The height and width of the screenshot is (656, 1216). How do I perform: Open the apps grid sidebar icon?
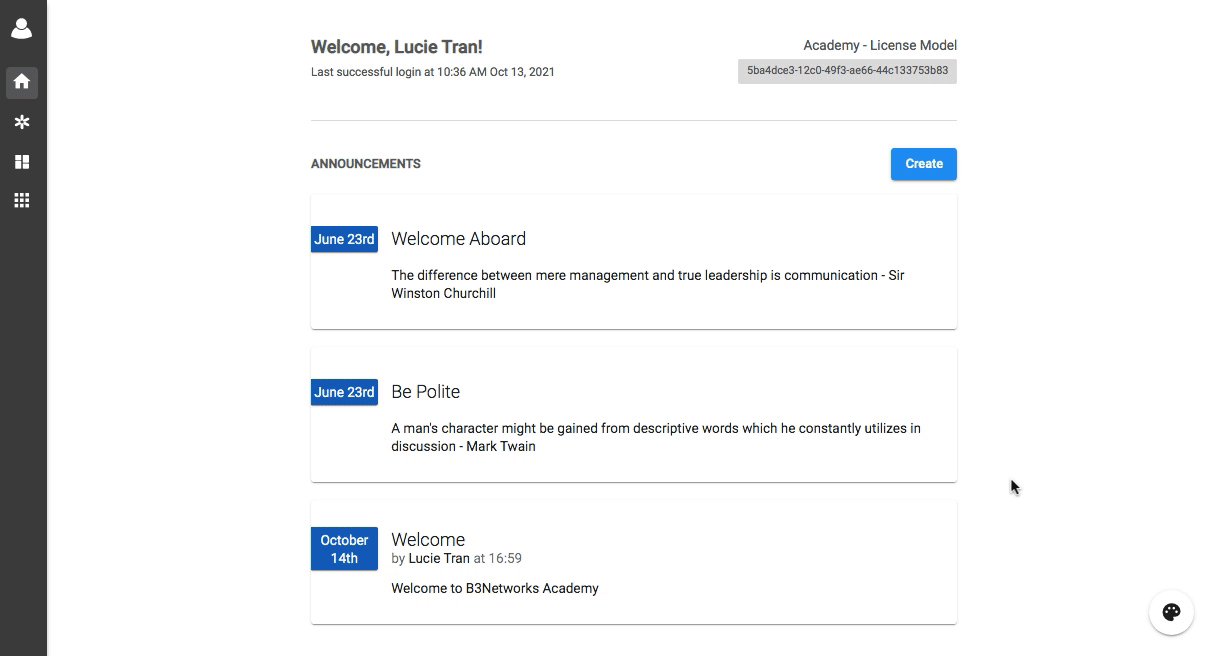[22, 200]
